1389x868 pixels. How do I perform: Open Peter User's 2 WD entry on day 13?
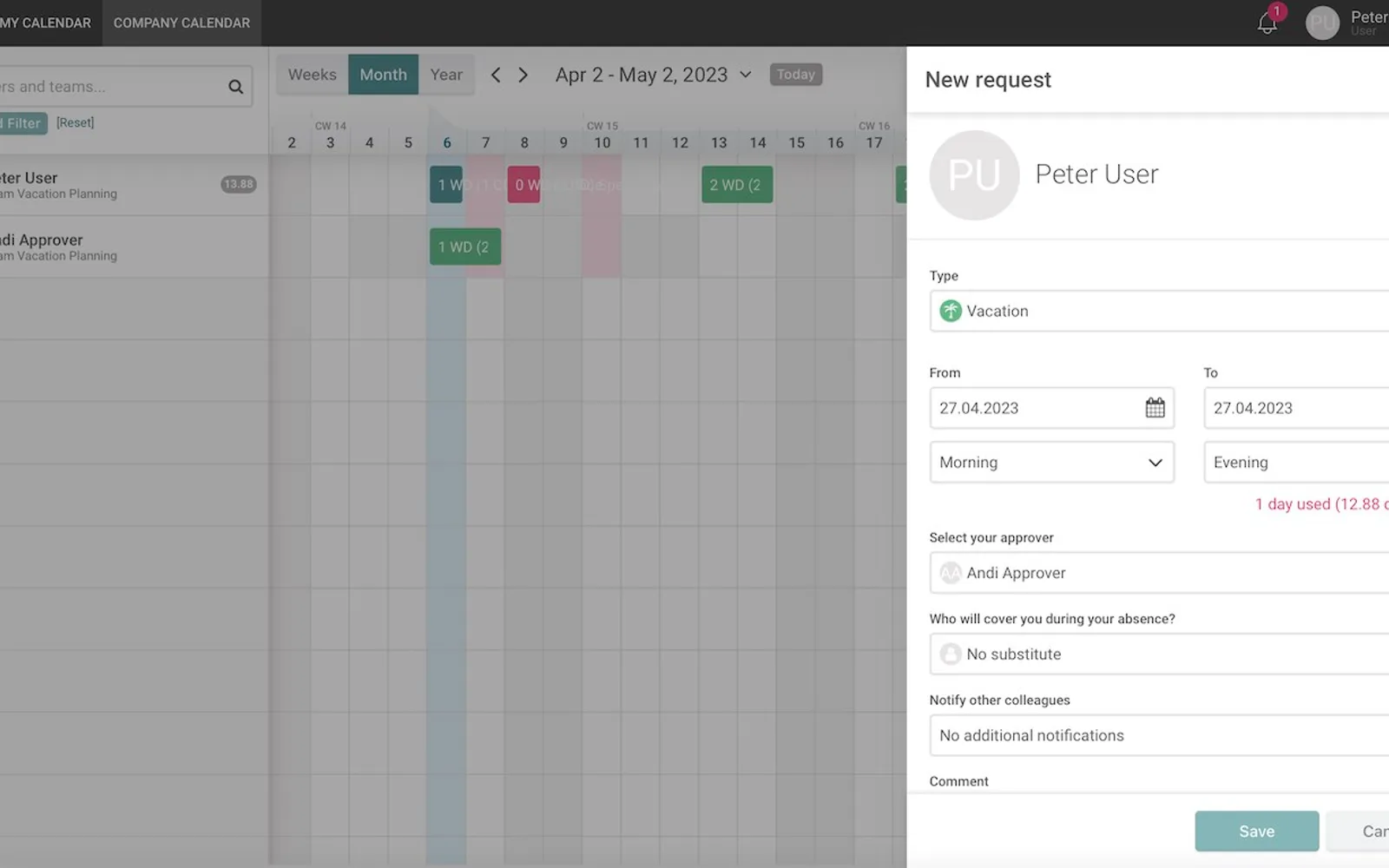point(737,185)
